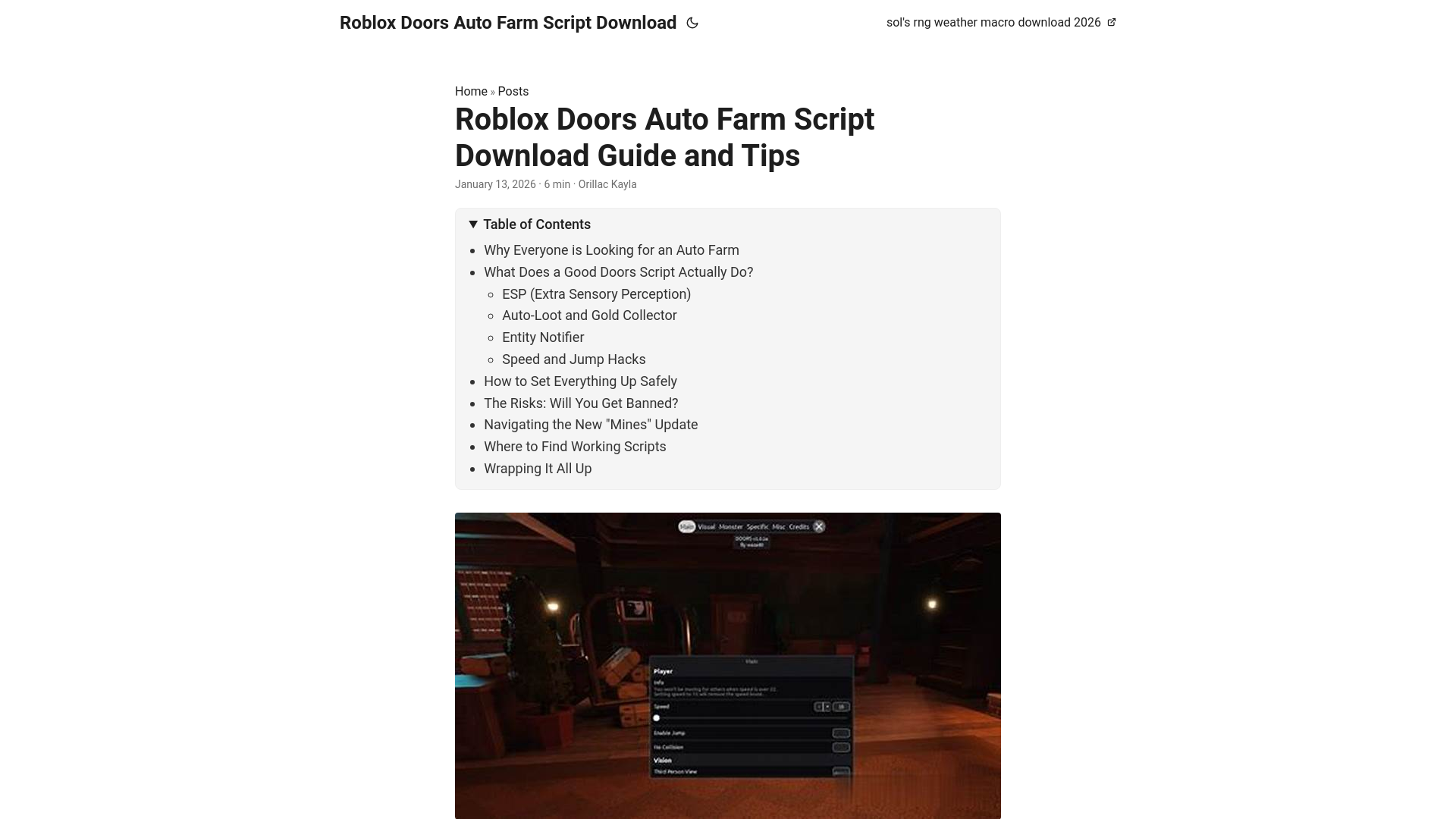Jump to Auto-Loot and Gold Collector section
Viewport: 1456px width, 819px height.
[x=589, y=315]
